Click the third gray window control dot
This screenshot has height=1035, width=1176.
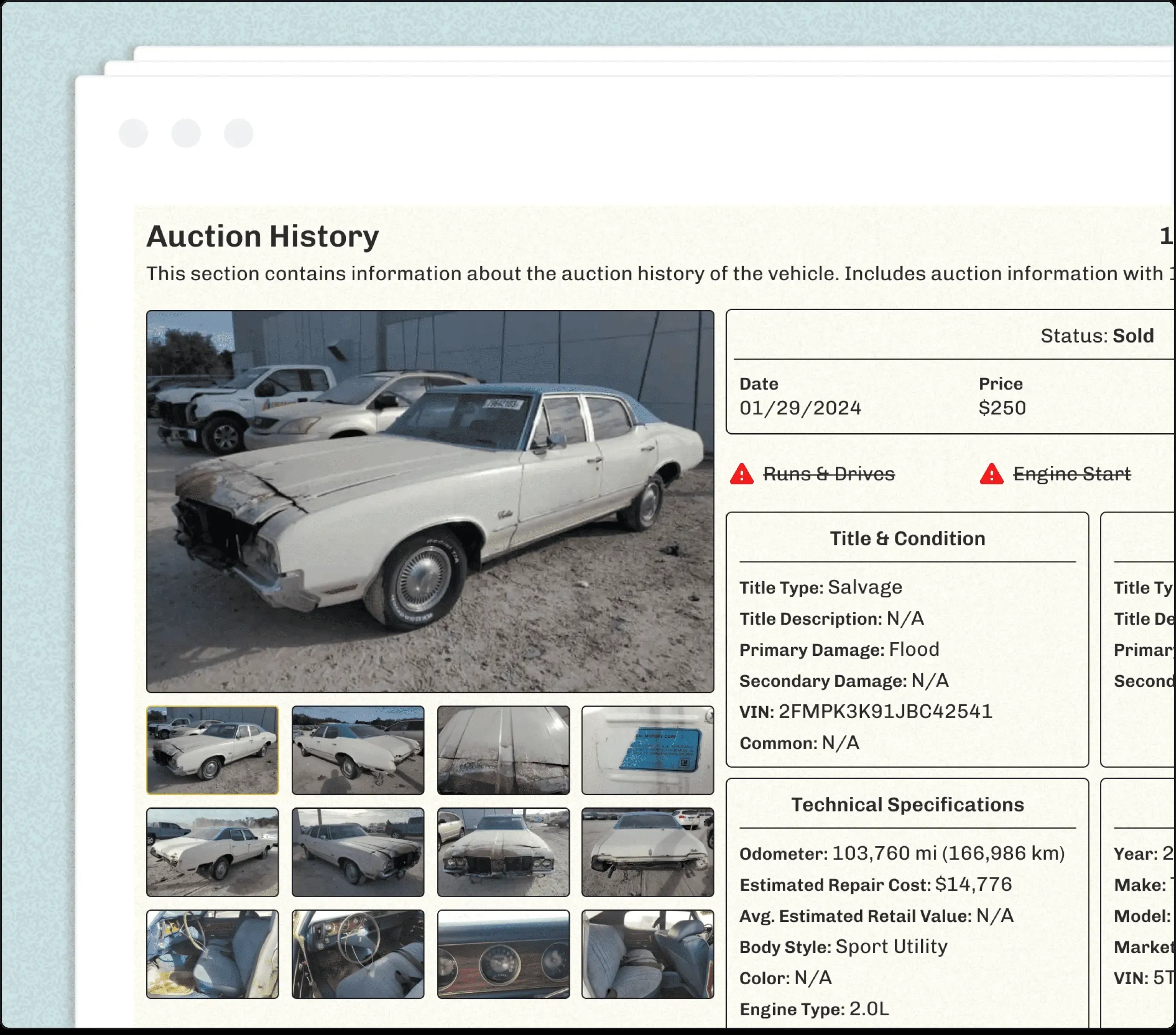click(x=239, y=133)
